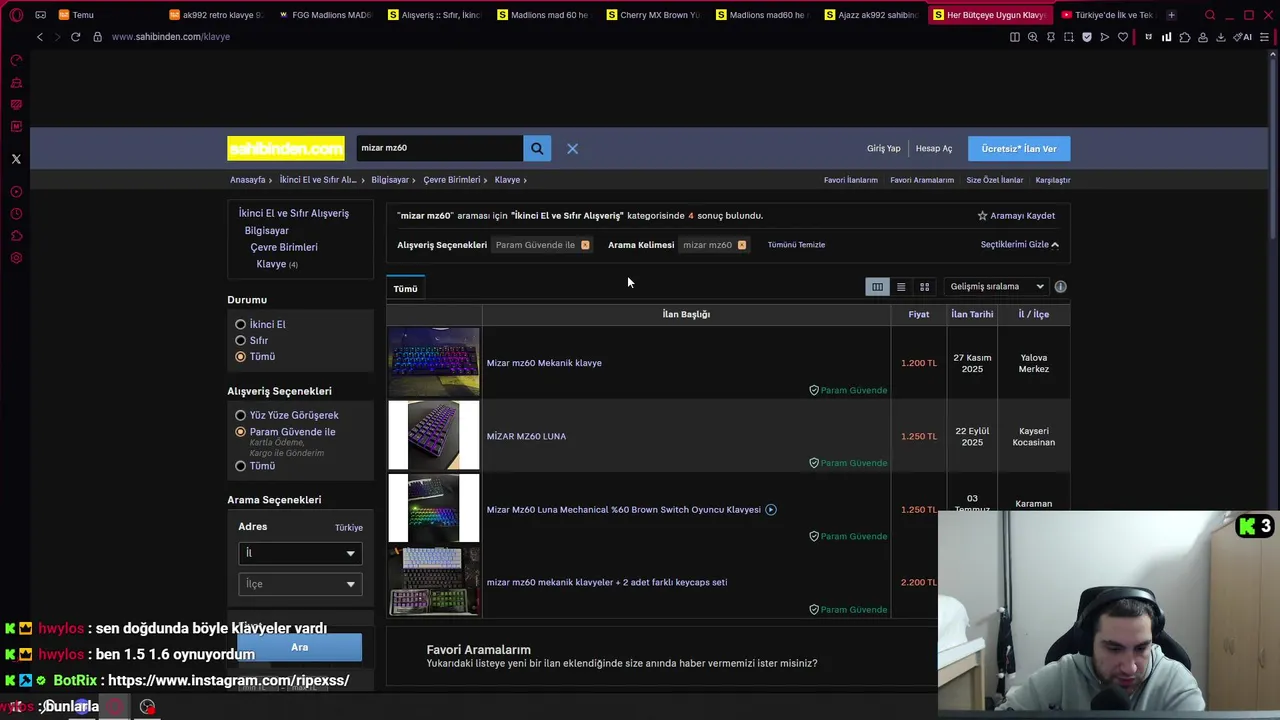Click the video play icon on Brown Switch listing
1280x720 pixels.
tap(770, 510)
